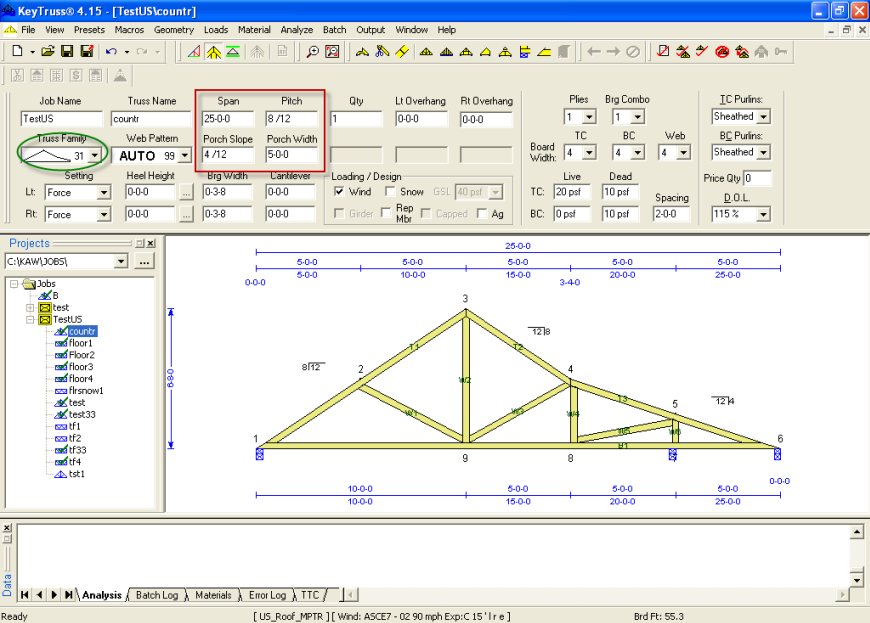
Task: Click the green truss profile icon
Action: point(233,52)
